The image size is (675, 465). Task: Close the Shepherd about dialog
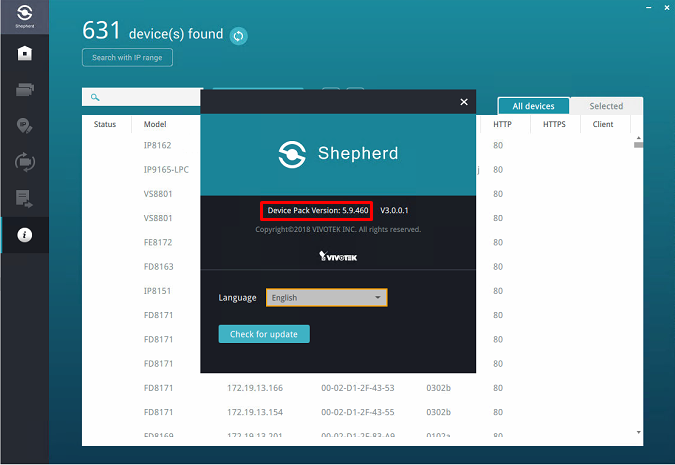[464, 102]
